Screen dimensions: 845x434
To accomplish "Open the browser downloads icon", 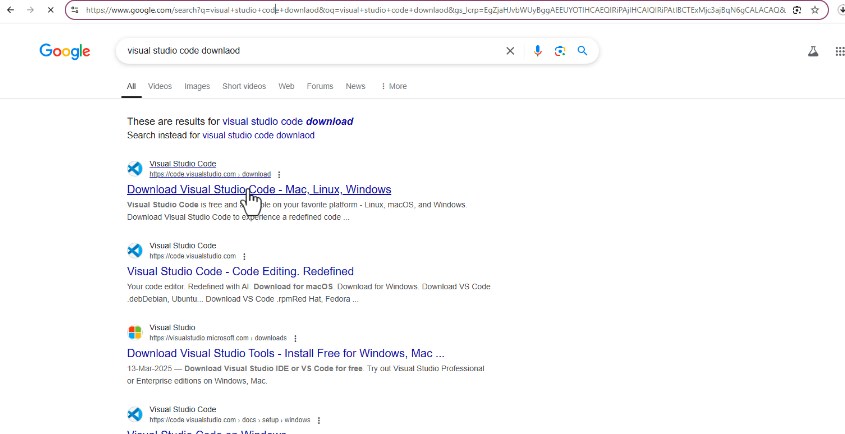I will click(x=841, y=10).
